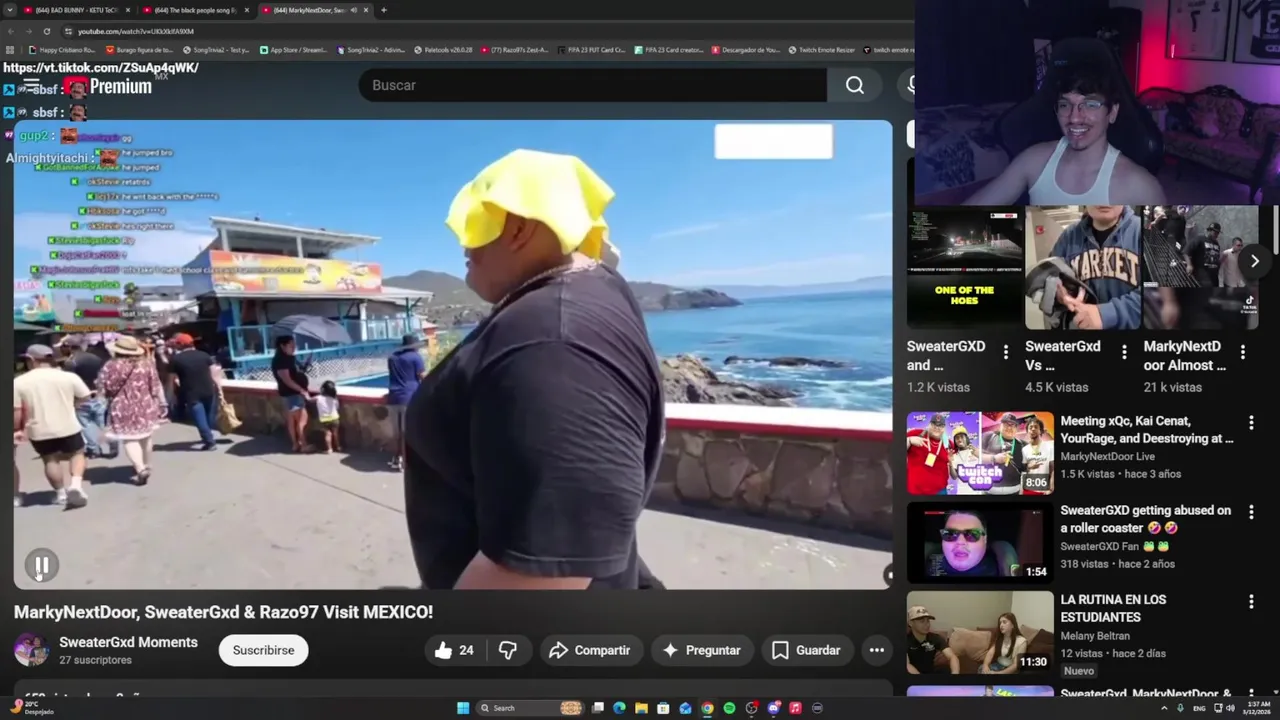Click the '27 suscriptores' text
The height and width of the screenshot is (720, 1280).
click(x=95, y=660)
